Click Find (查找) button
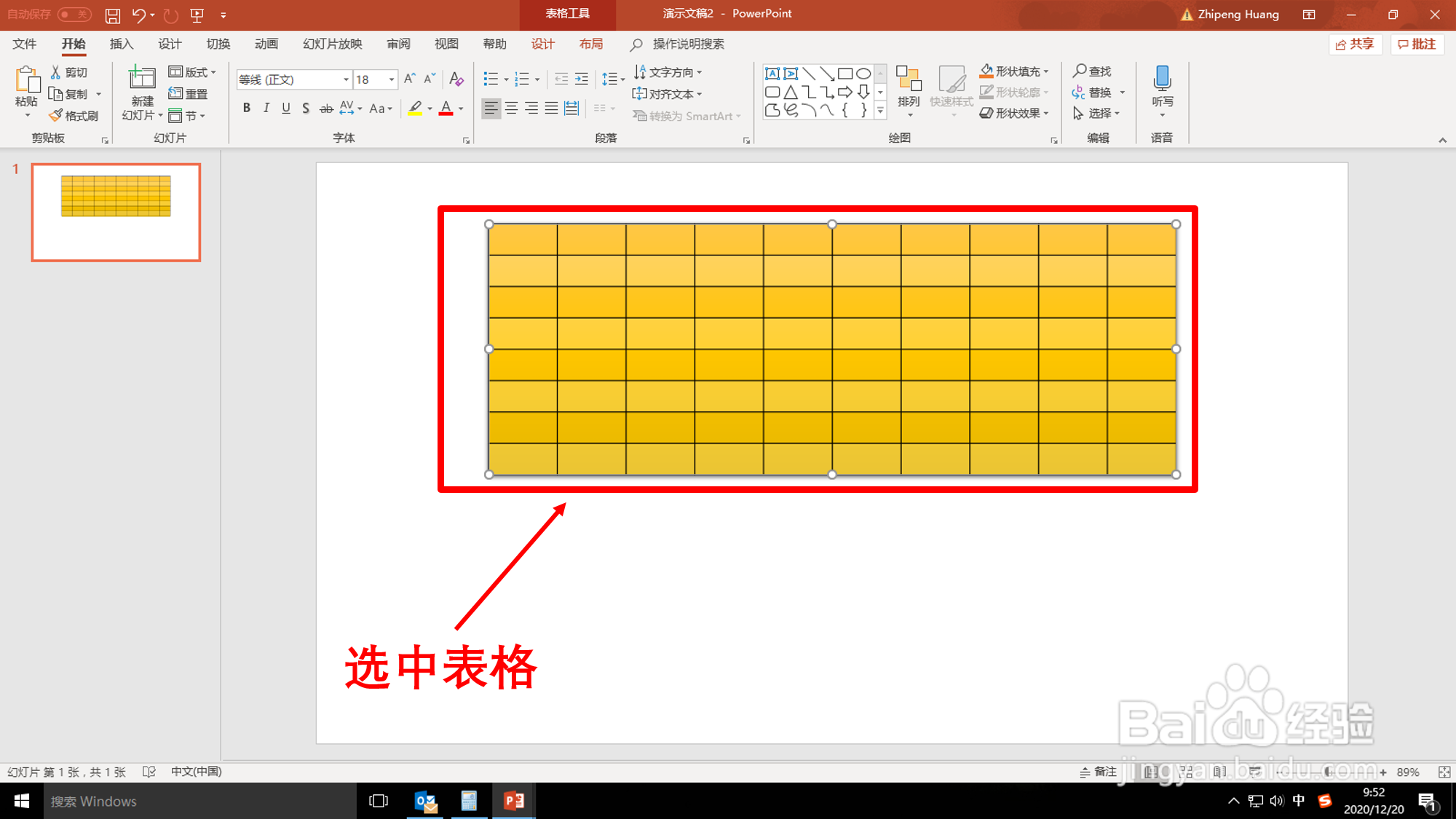 pos(1092,71)
